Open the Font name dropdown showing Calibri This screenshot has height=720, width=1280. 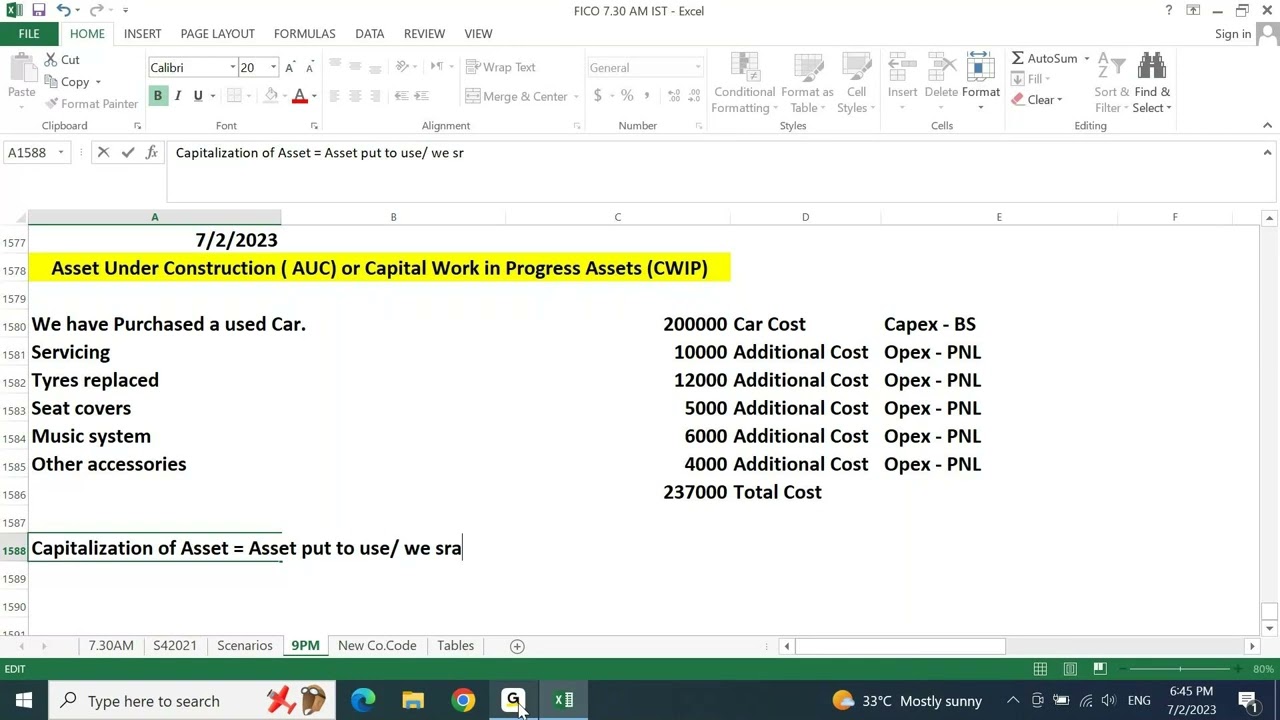click(x=232, y=67)
